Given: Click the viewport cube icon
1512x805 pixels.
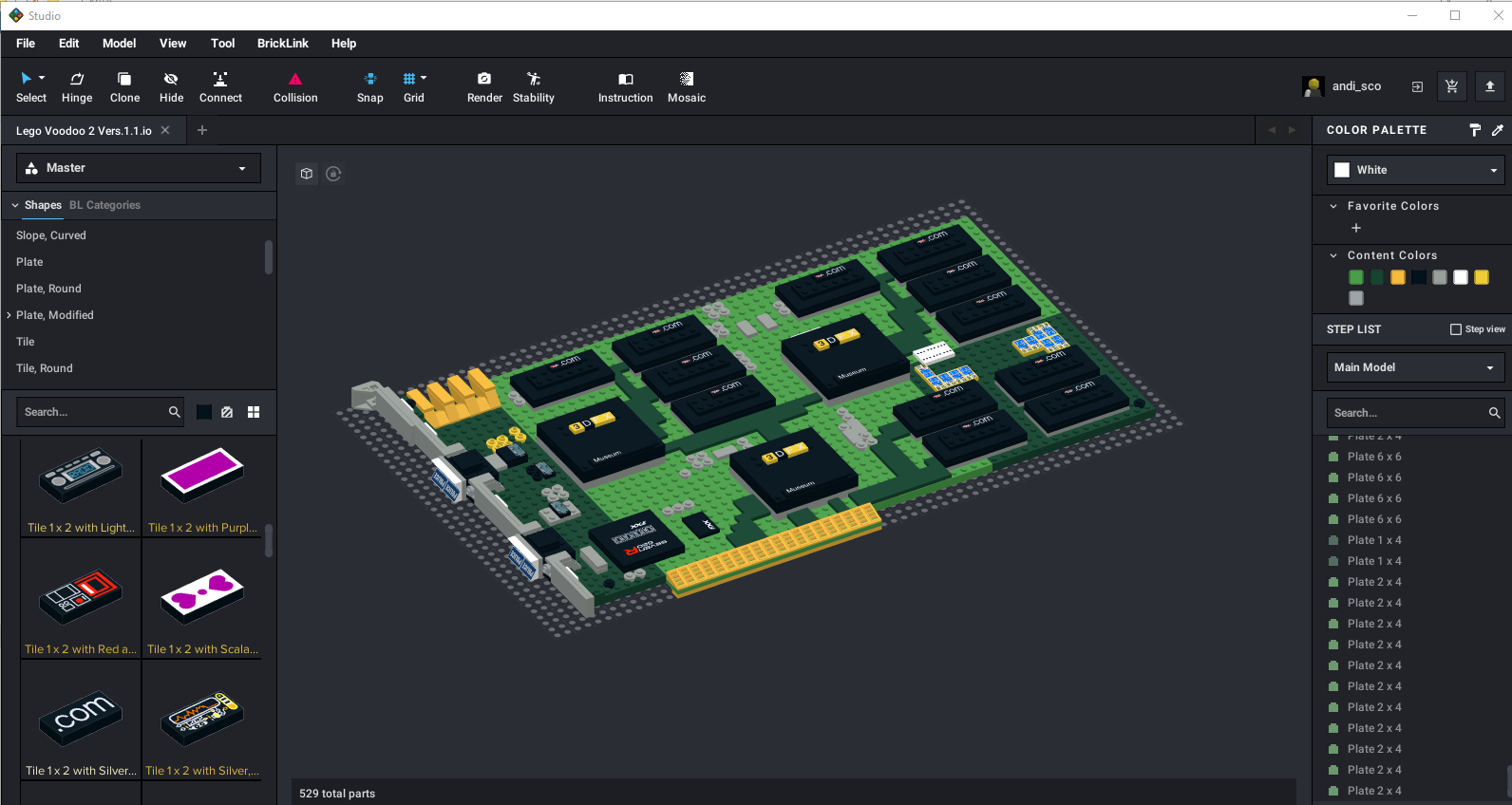Looking at the screenshot, I should [307, 174].
